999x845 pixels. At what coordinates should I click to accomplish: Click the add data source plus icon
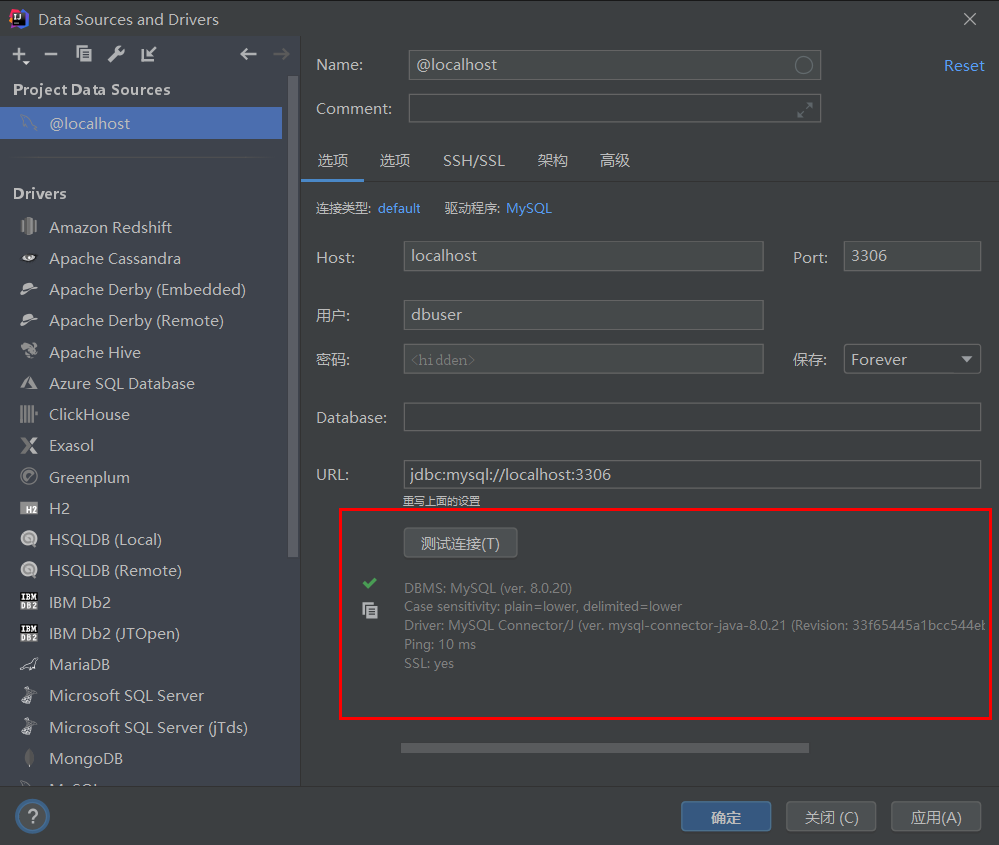(20, 55)
